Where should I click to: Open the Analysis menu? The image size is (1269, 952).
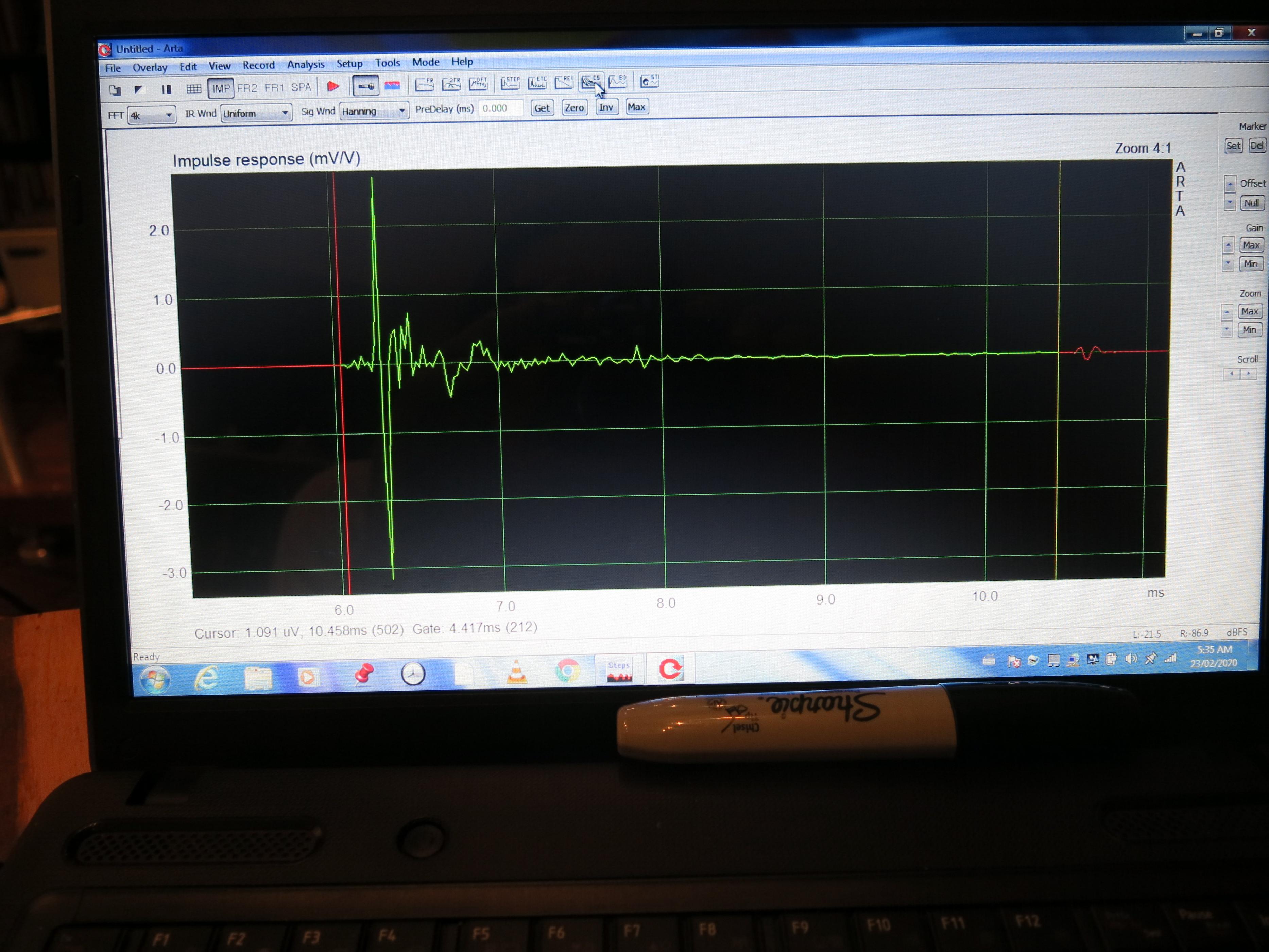[306, 64]
